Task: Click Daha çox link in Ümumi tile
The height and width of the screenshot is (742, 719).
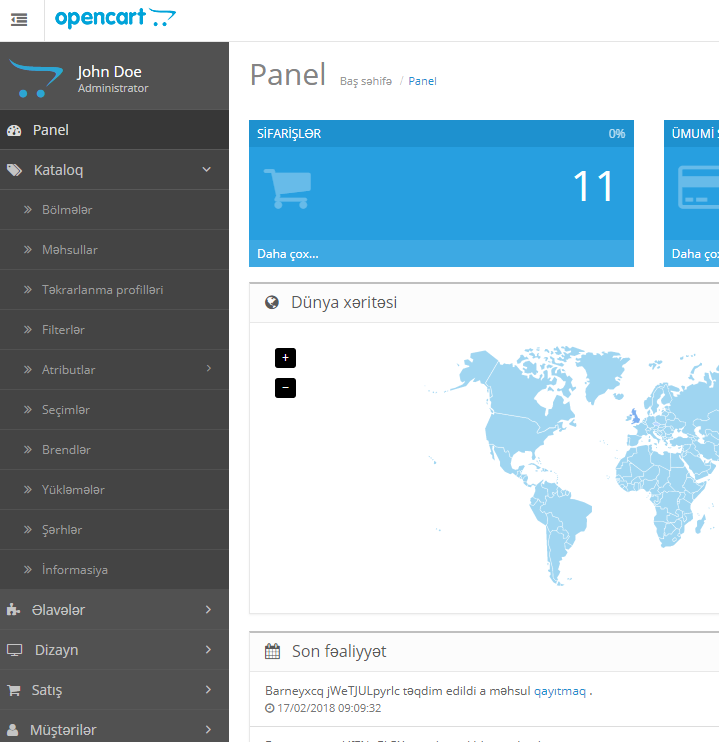Action: pyautogui.click(x=695, y=254)
